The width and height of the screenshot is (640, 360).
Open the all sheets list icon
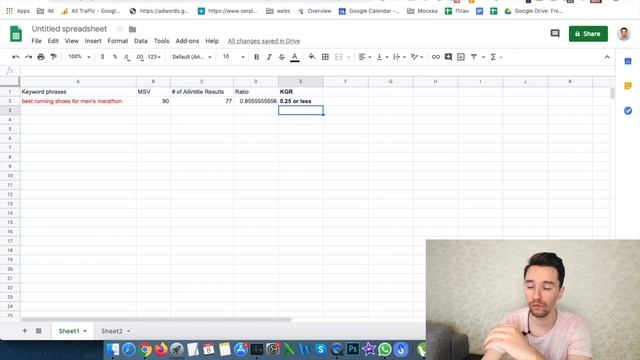pyautogui.click(x=38, y=331)
